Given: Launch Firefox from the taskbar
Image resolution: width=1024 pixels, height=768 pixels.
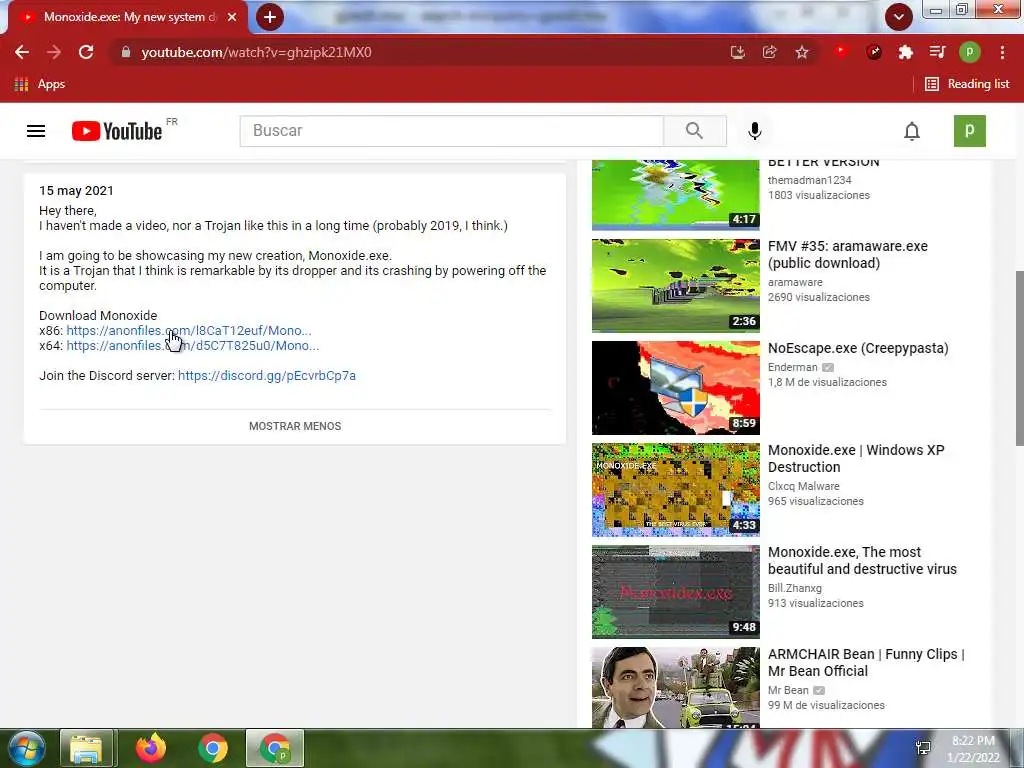Looking at the screenshot, I should click(x=151, y=748).
